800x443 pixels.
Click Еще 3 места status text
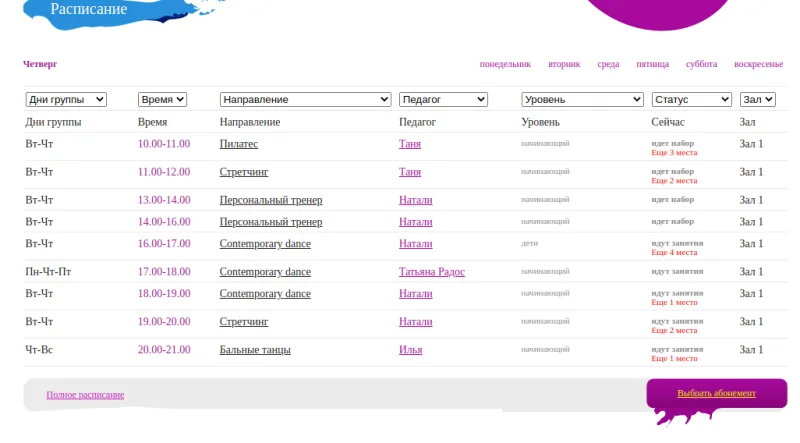(674, 153)
